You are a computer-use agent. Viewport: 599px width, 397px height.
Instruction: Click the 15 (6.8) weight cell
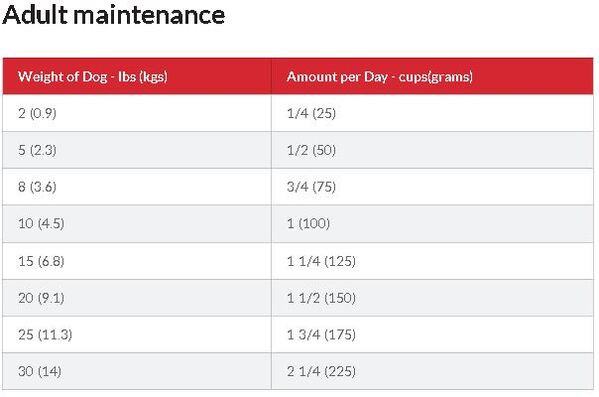point(137,261)
